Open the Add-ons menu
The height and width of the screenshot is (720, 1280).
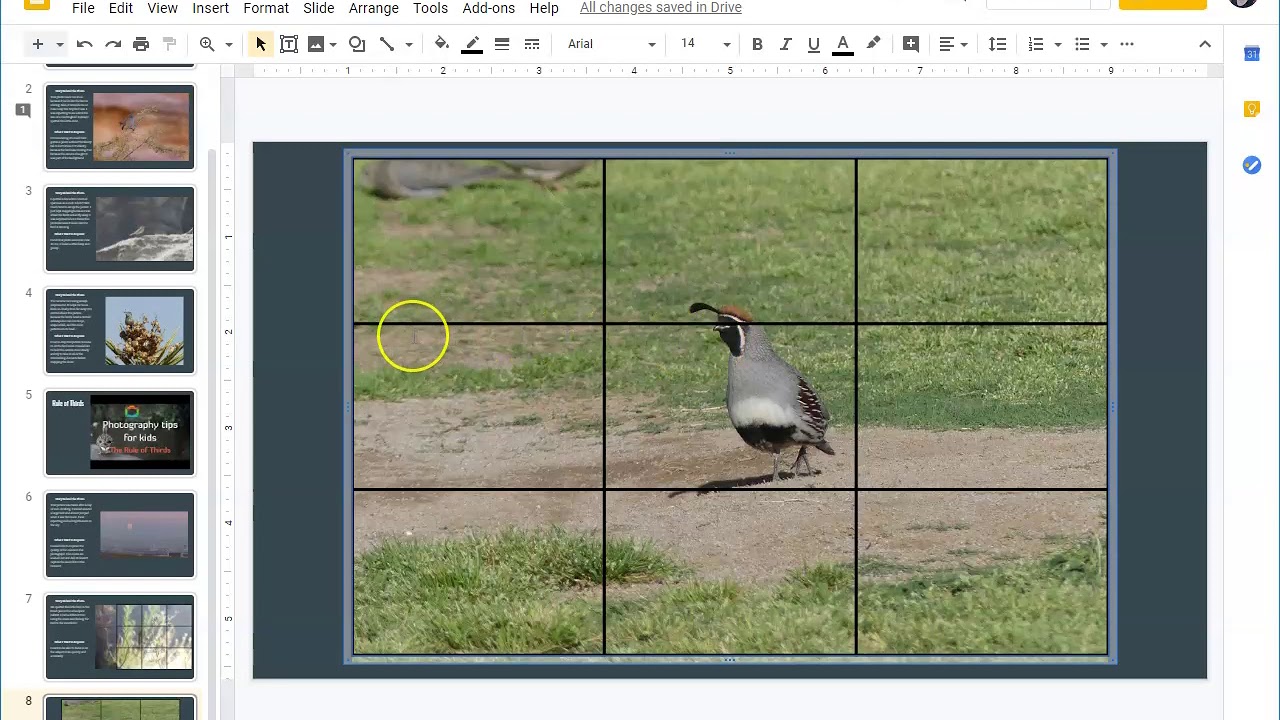click(x=489, y=8)
